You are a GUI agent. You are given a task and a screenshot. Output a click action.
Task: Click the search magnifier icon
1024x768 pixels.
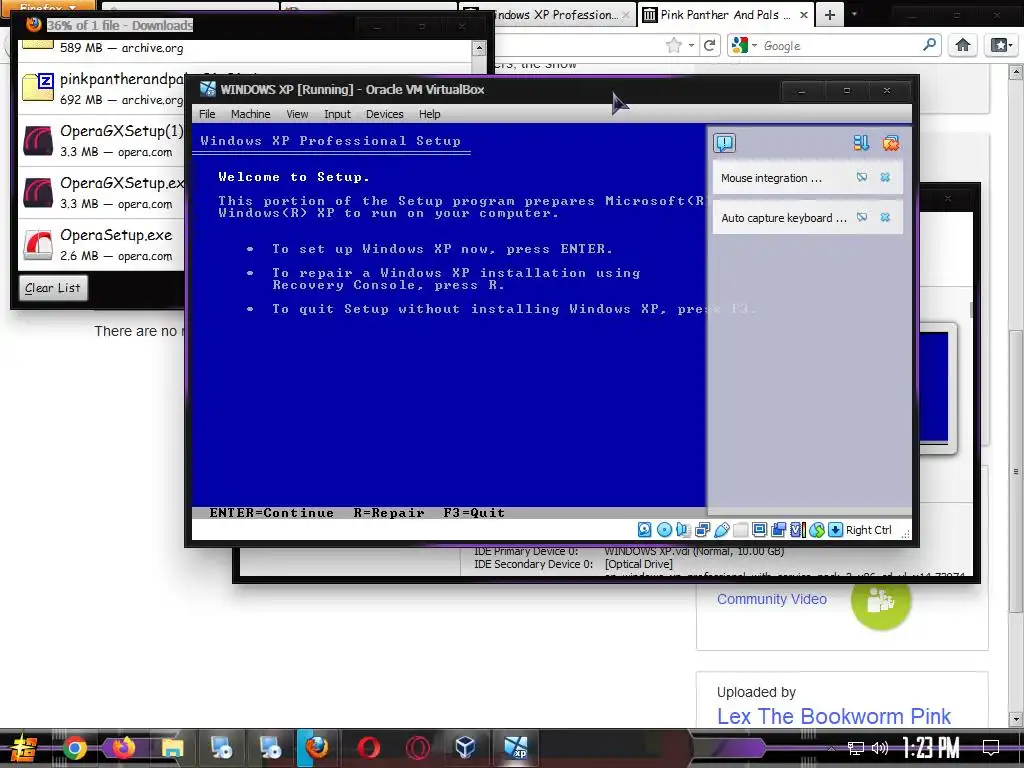929,45
